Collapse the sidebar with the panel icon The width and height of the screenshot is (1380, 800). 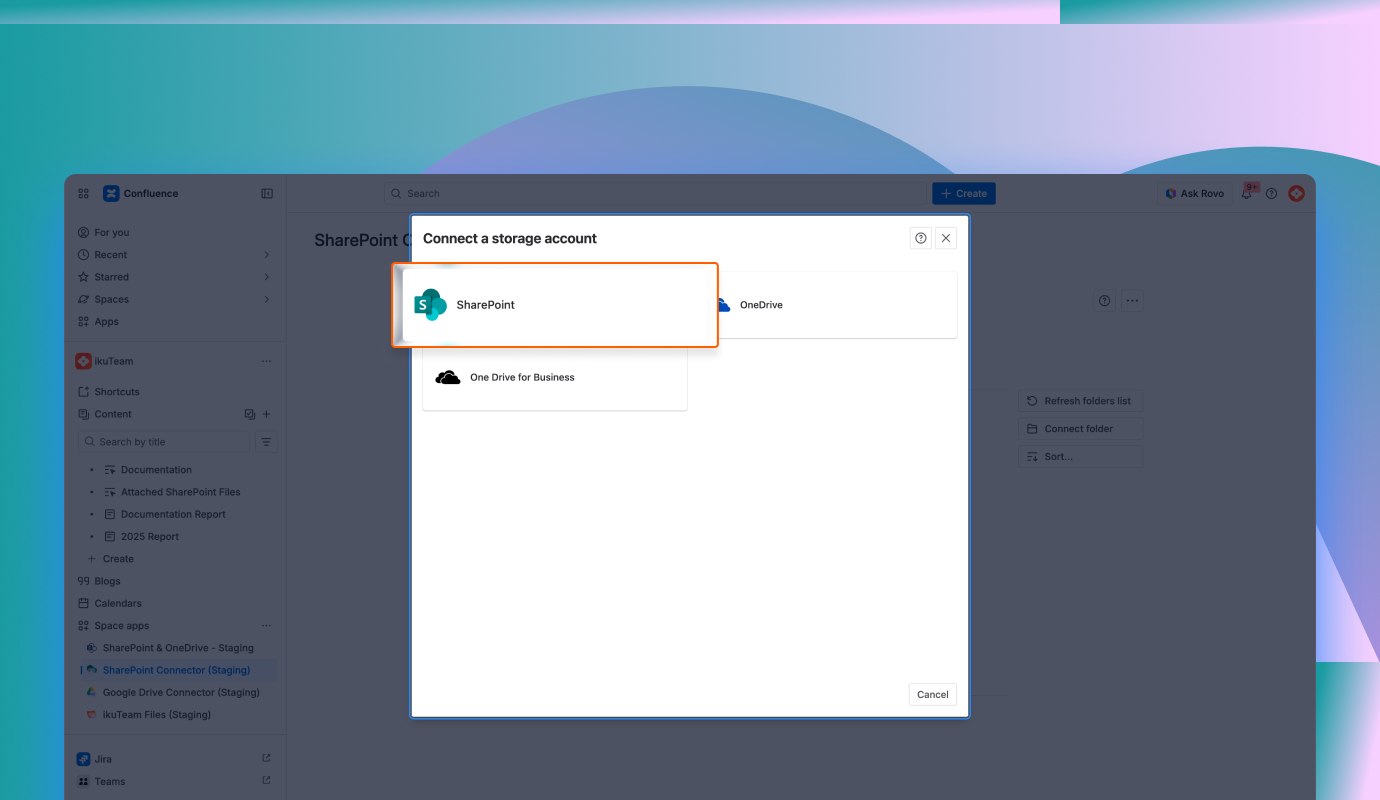267,194
